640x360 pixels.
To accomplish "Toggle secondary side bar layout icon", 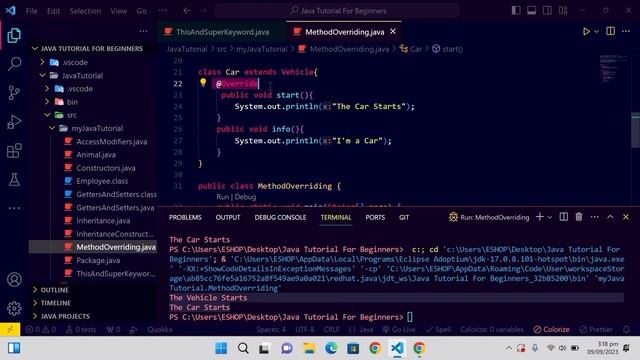I will coord(547,11).
